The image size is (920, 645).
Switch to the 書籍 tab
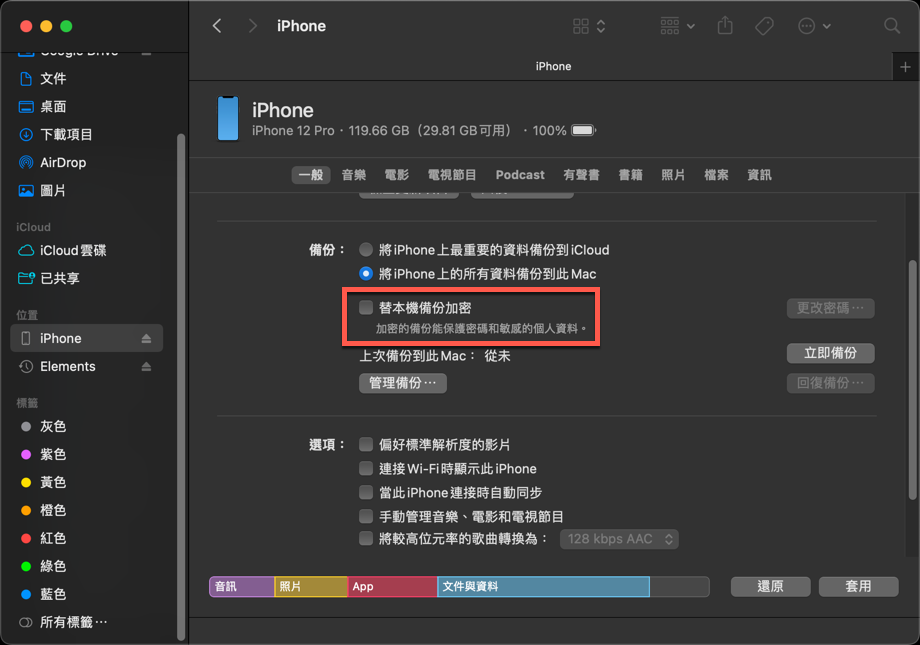point(631,175)
